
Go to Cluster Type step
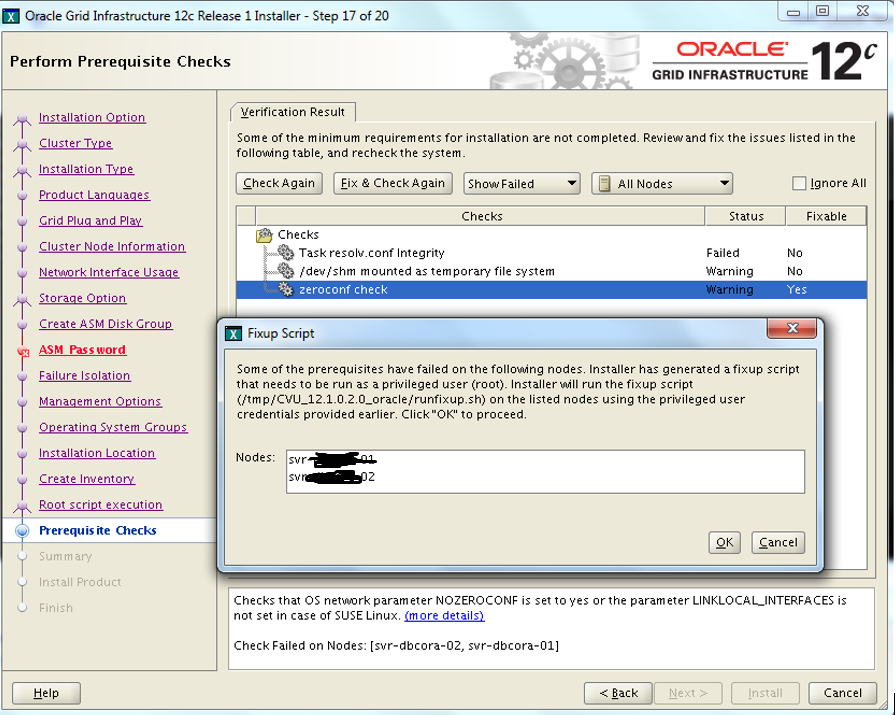click(x=75, y=143)
